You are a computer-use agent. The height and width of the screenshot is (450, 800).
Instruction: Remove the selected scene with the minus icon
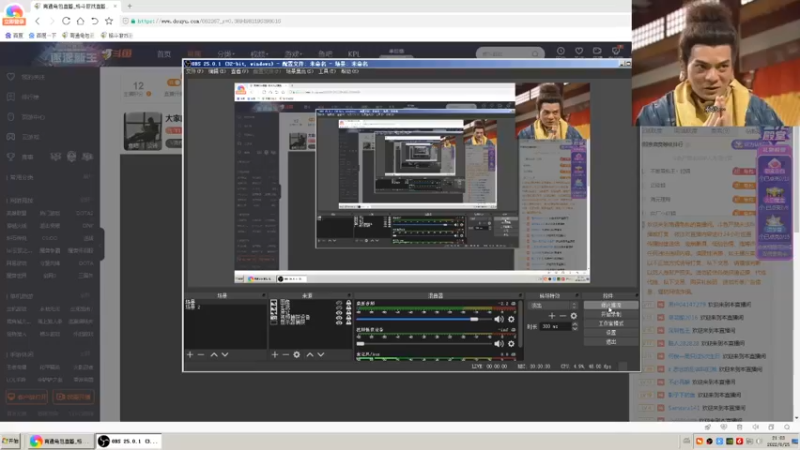200,354
